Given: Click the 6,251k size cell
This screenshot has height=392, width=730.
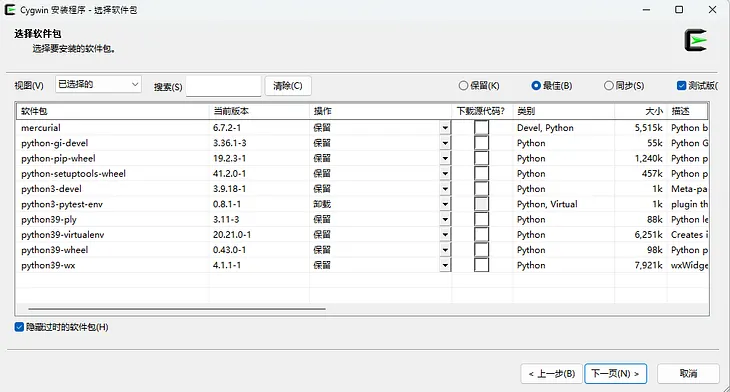Looking at the screenshot, I should 649,235.
